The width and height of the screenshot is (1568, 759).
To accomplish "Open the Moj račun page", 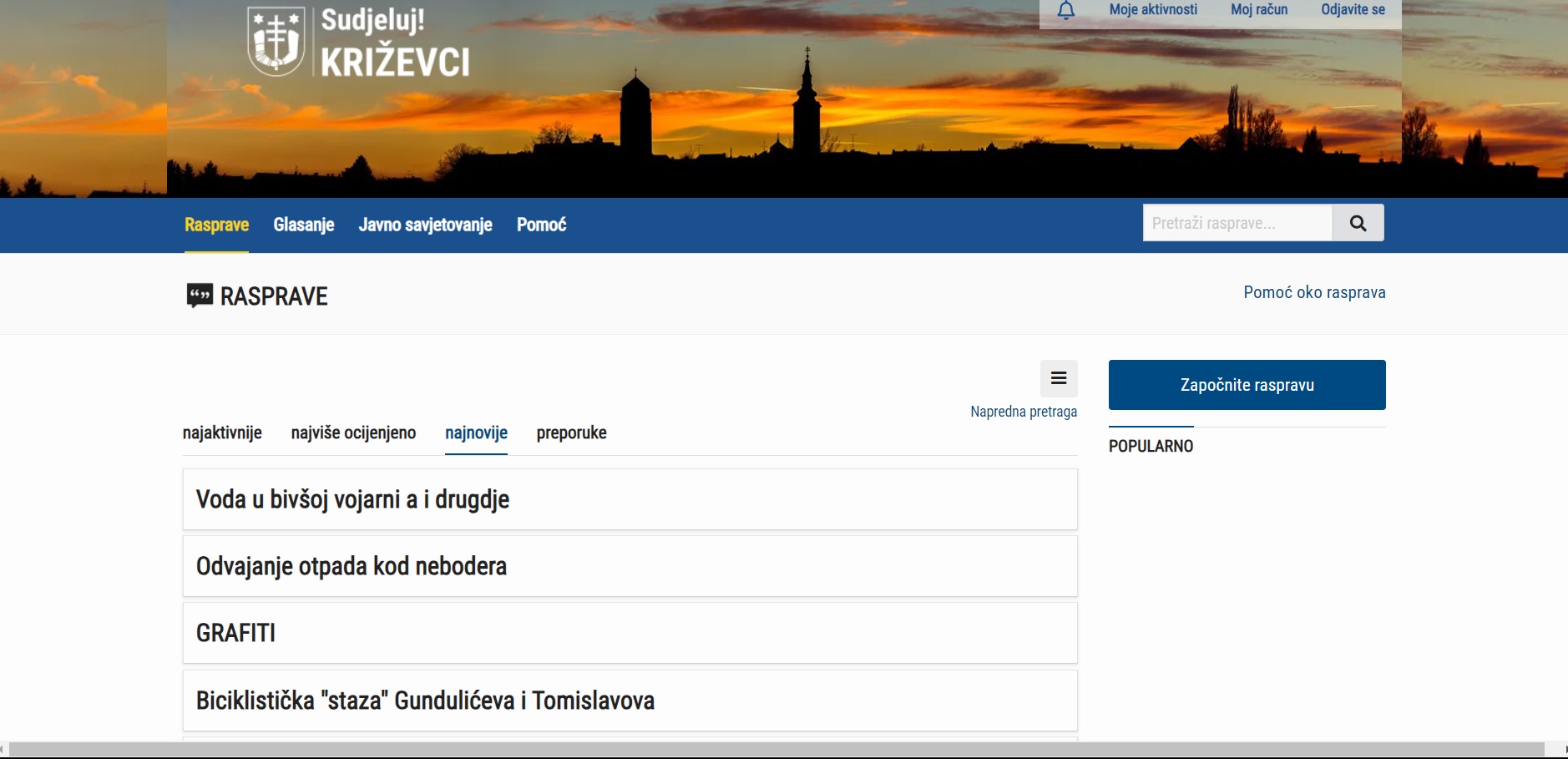I will (x=1258, y=10).
